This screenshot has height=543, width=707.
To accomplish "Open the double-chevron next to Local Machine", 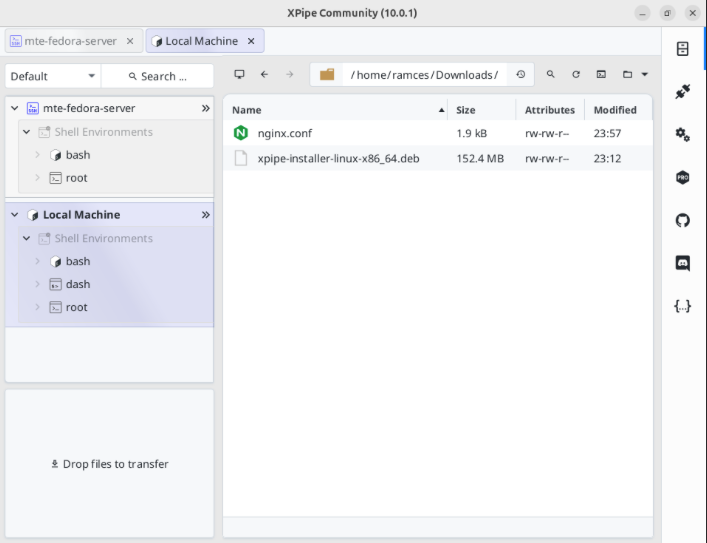I will tap(206, 215).
